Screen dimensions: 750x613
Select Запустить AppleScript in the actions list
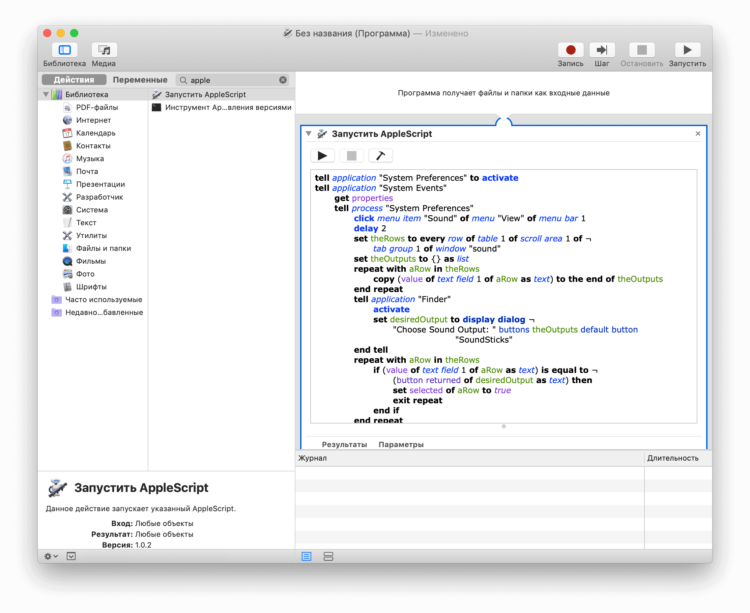tap(221, 94)
